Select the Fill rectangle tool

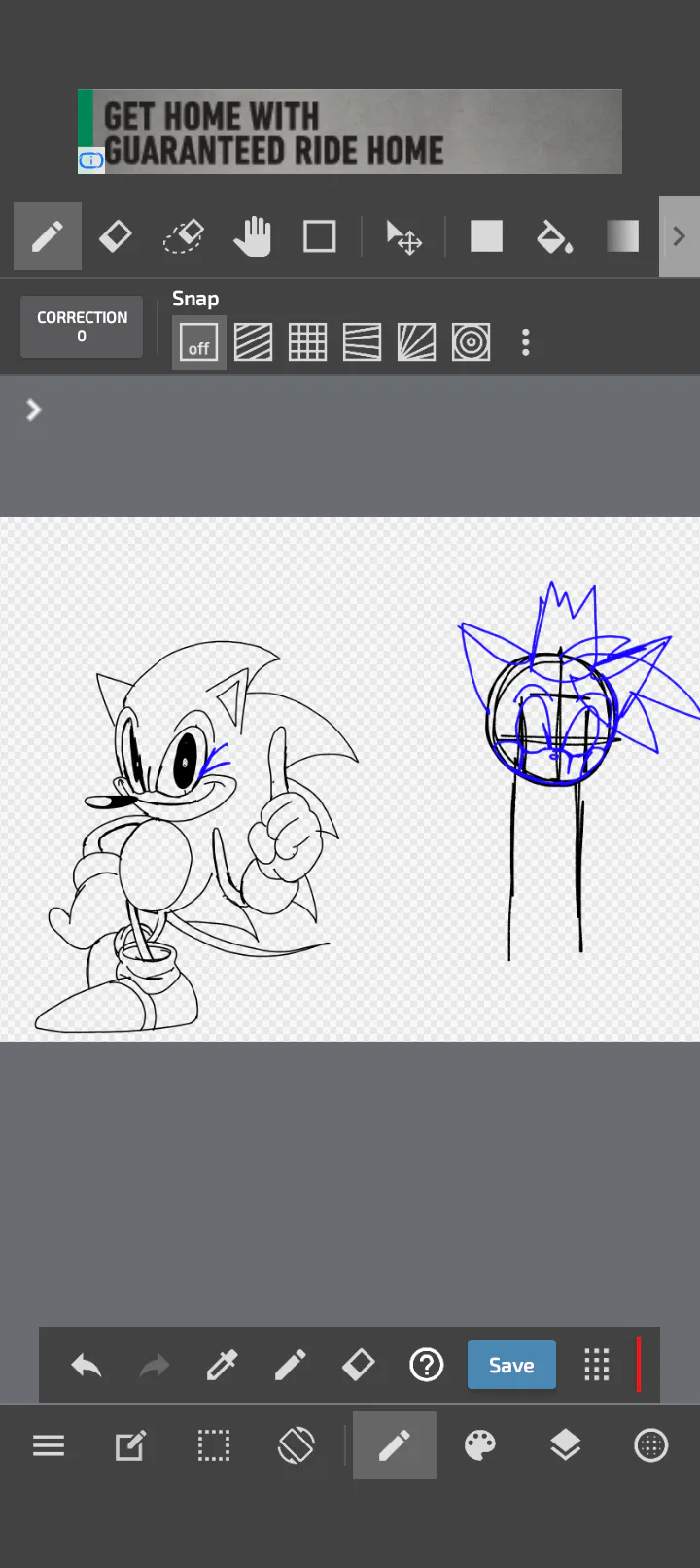(486, 236)
